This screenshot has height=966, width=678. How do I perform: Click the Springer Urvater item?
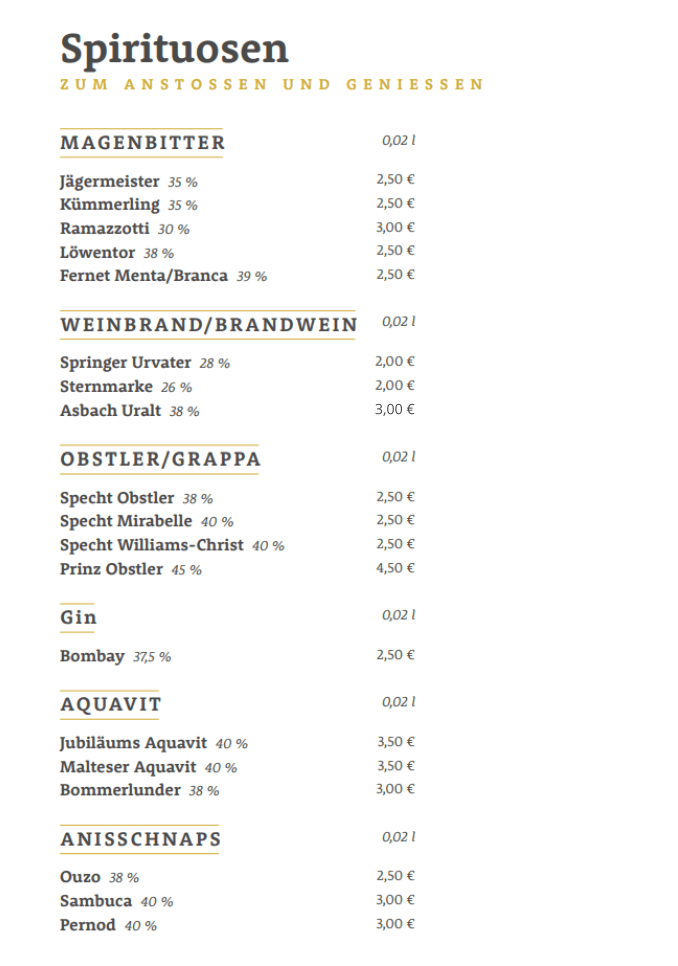(x=125, y=362)
